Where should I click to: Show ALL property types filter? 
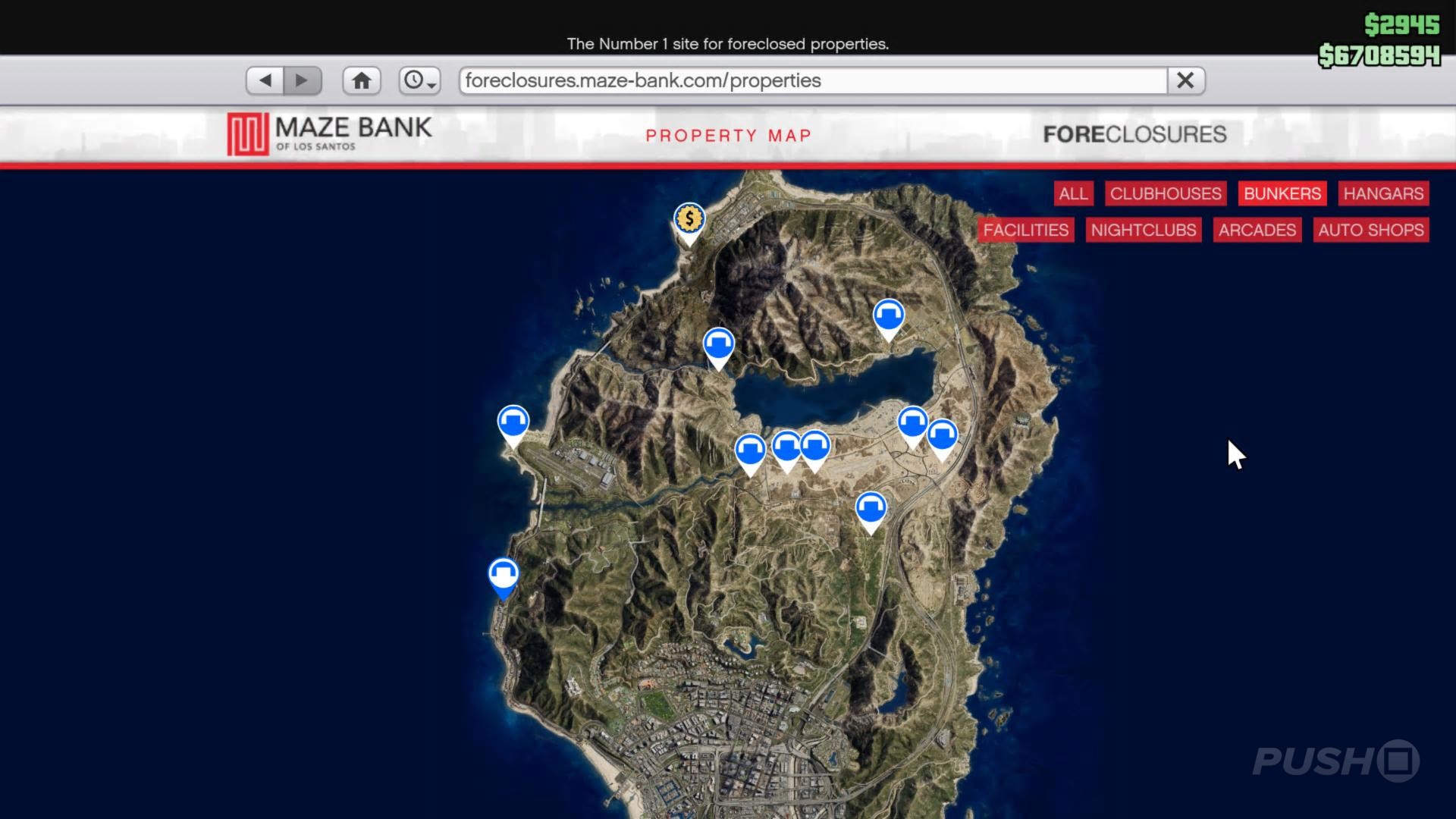[x=1073, y=193]
